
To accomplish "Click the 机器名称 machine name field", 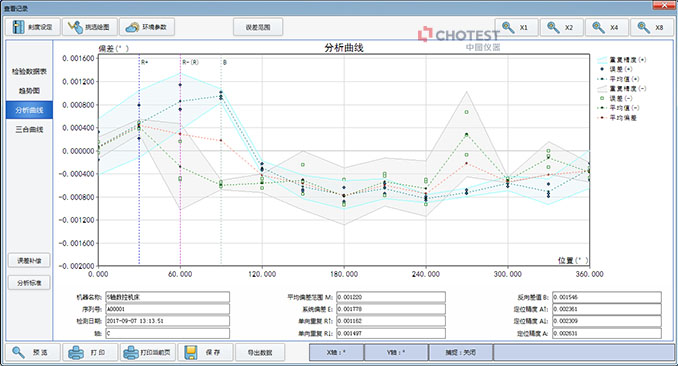I will pyautogui.click(x=168, y=297).
